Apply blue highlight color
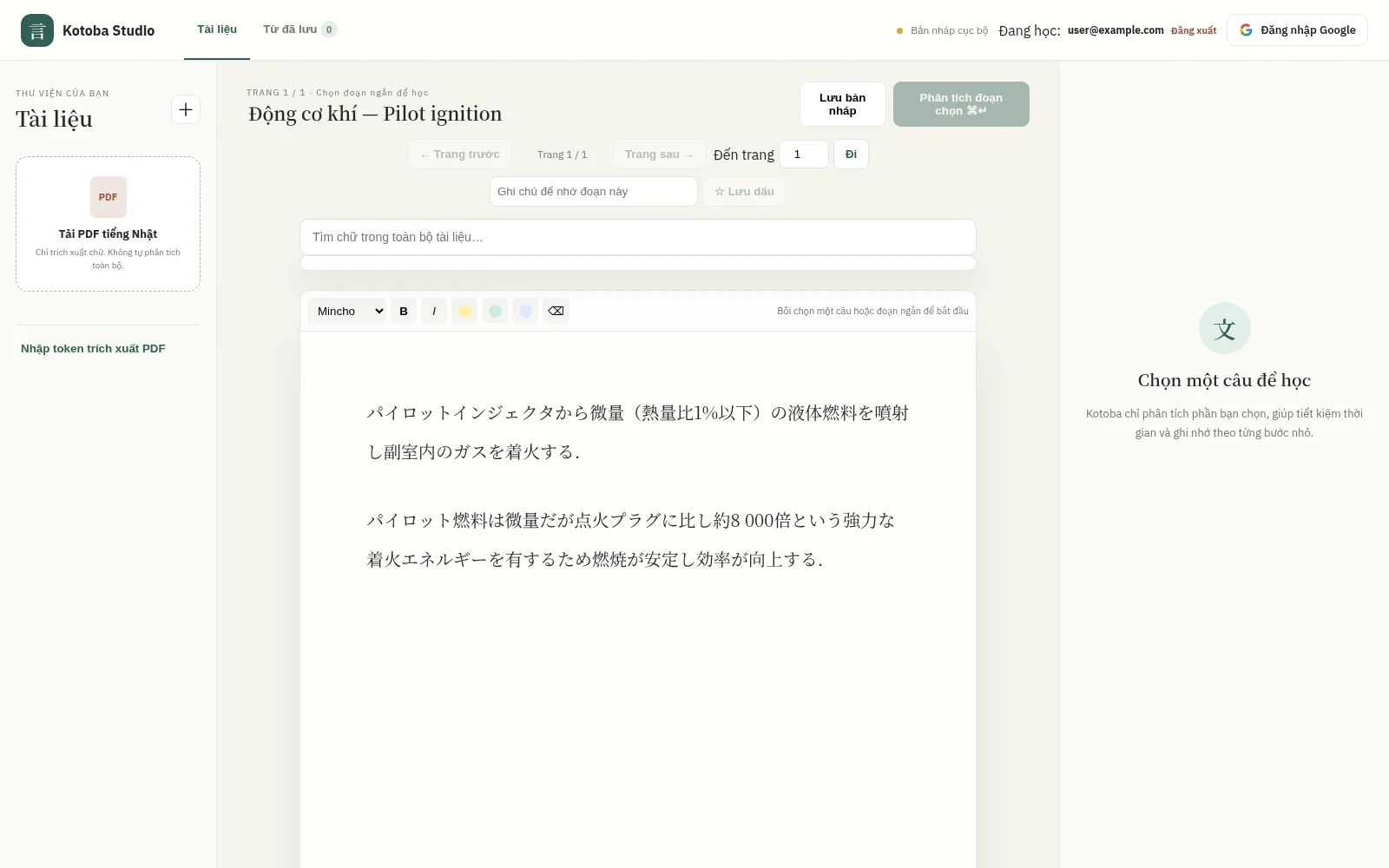 (525, 311)
